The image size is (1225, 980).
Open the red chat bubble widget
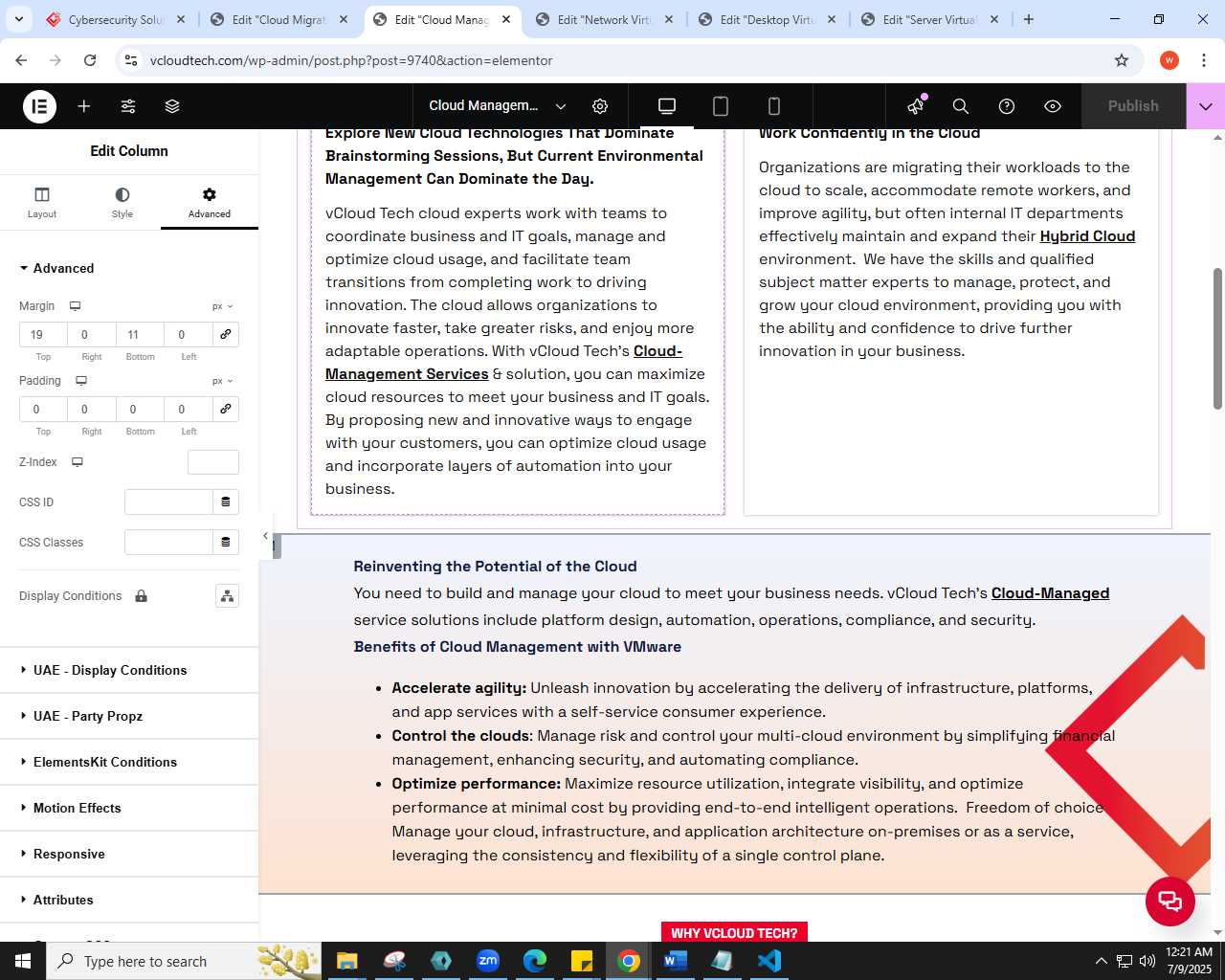click(1170, 901)
